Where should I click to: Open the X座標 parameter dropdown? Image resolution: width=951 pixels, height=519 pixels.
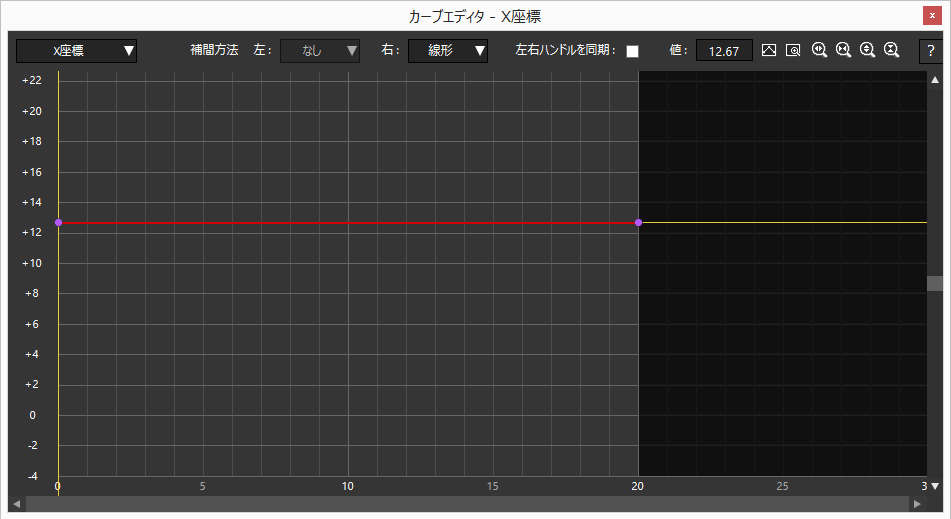76,51
